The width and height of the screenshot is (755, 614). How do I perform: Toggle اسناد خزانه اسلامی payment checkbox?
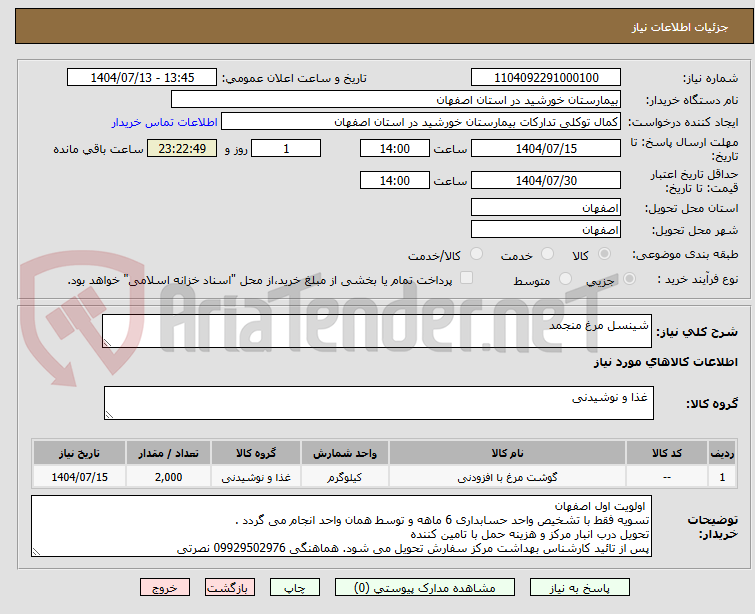tap(466, 278)
